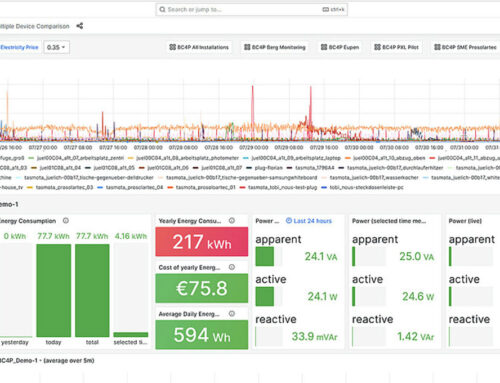The image size is (500, 383).
Task: Click the Last 24 hours clock icon
Action: [x=289, y=221]
